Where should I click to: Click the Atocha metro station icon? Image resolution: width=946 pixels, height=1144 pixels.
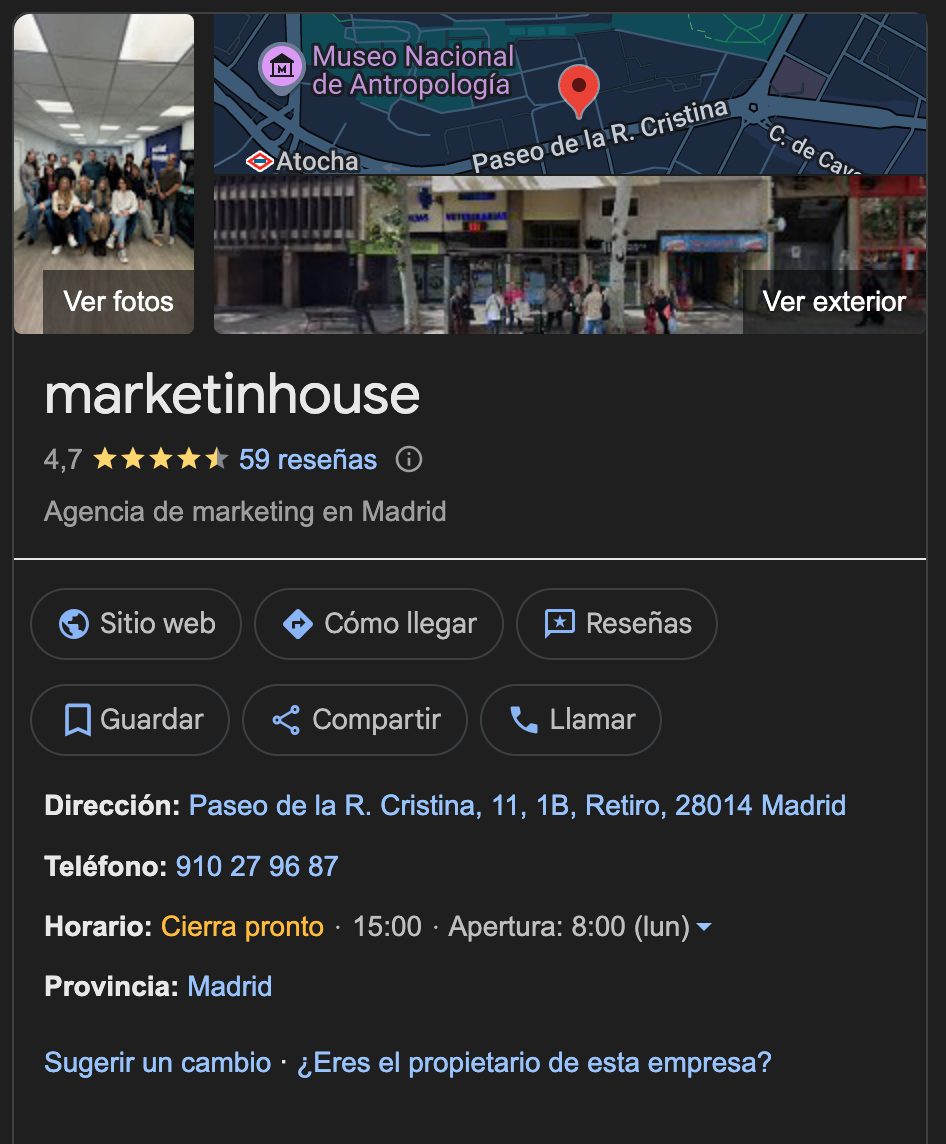coord(259,161)
